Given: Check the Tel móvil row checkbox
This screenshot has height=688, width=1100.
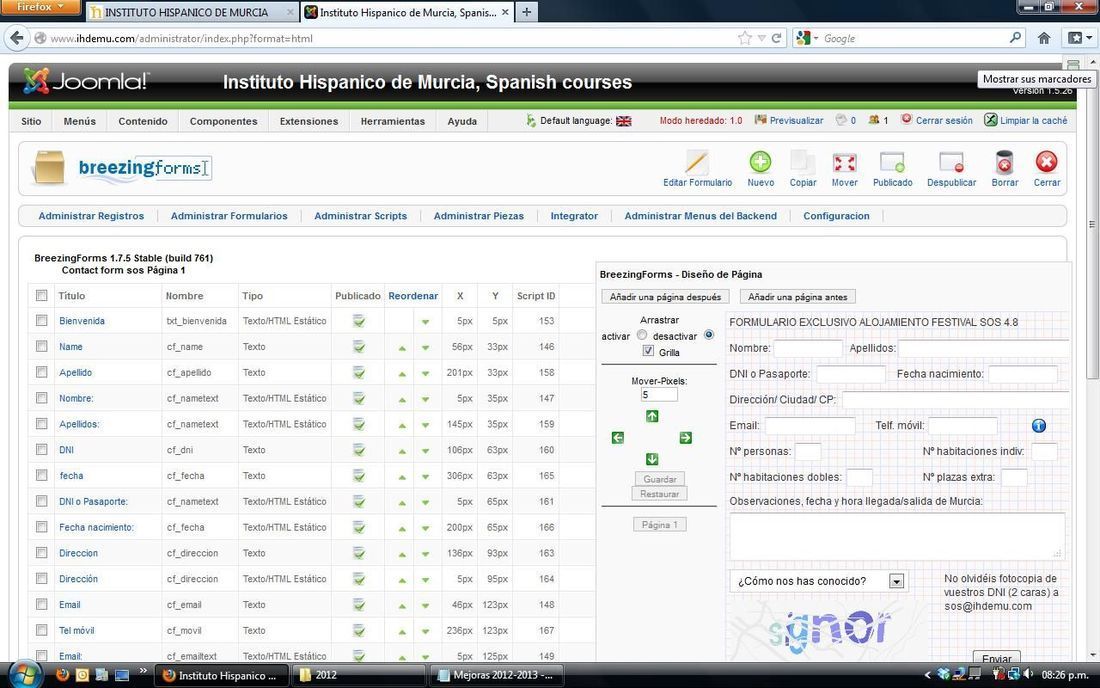Looking at the screenshot, I should click(x=41, y=630).
